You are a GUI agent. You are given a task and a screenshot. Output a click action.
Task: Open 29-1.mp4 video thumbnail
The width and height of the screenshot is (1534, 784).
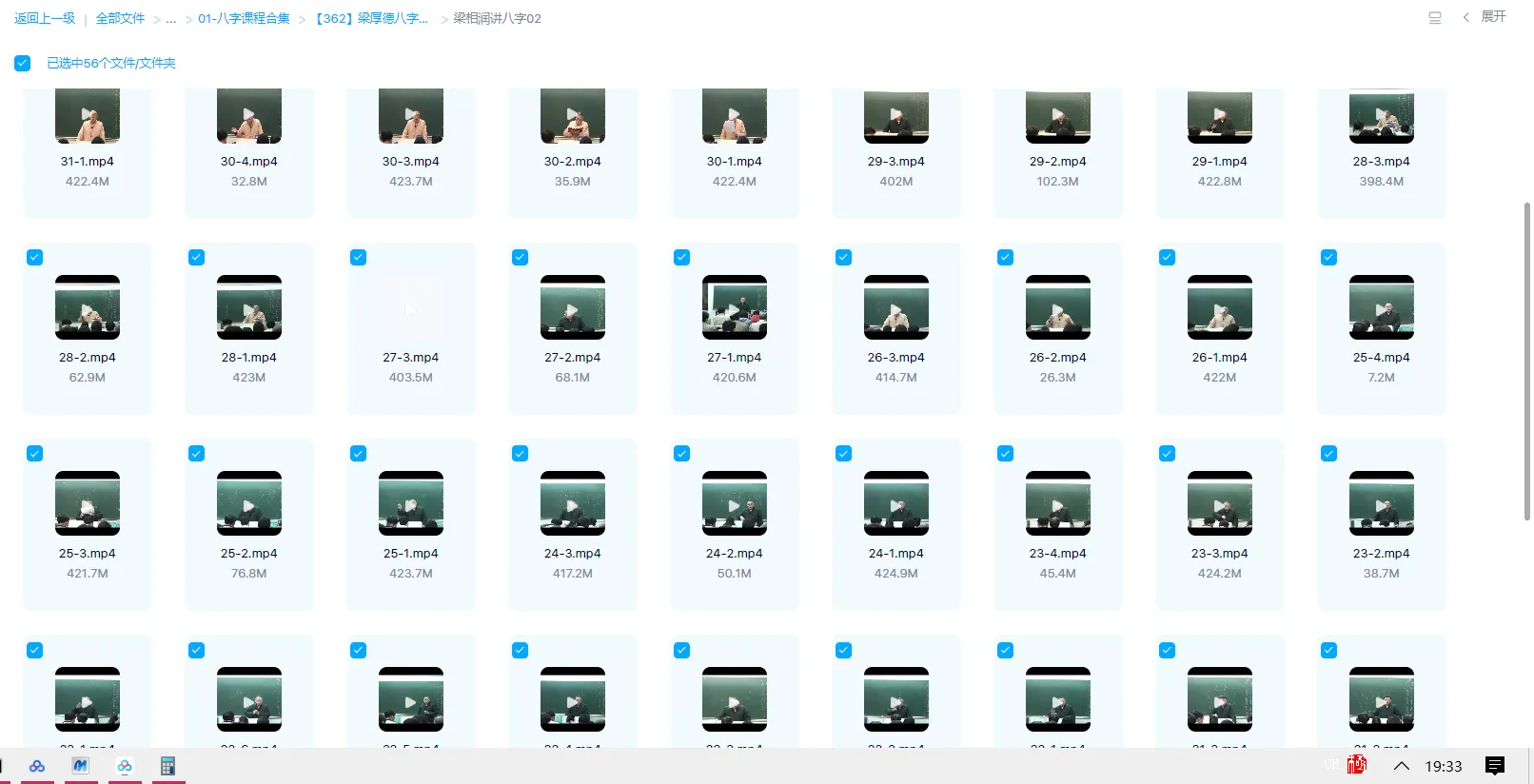pos(1220,115)
